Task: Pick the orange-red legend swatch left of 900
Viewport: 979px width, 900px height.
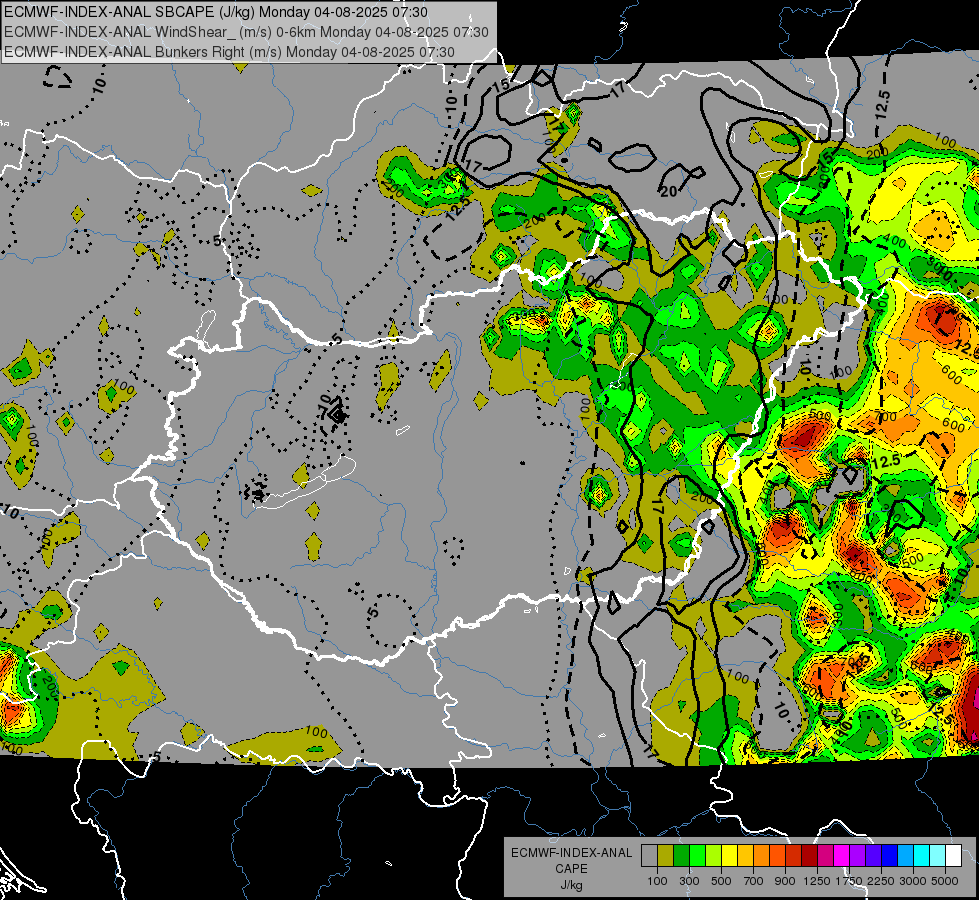Action: [777, 856]
